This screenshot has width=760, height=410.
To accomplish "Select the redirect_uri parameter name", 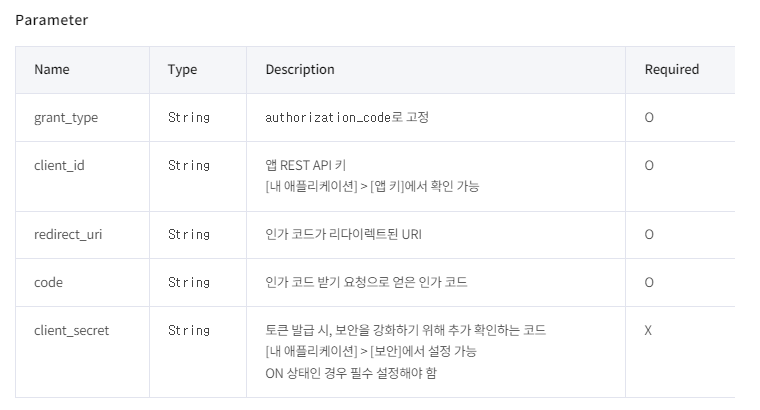I will [x=68, y=235].
